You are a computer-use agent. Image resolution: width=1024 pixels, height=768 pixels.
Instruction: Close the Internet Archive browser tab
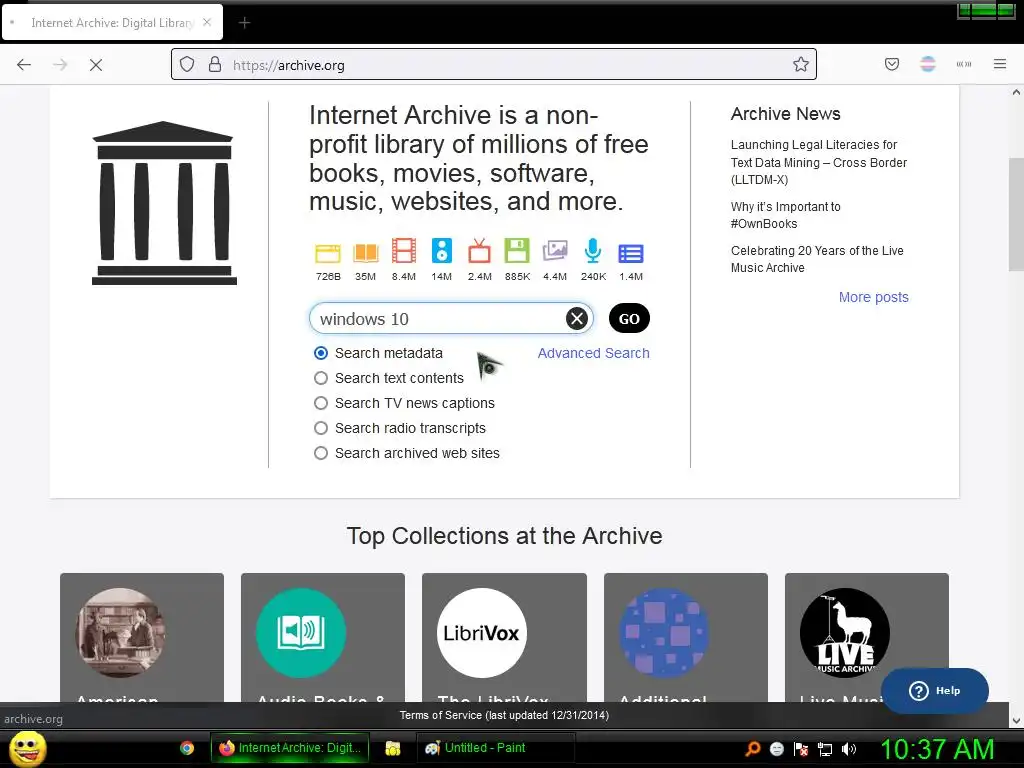207,22
